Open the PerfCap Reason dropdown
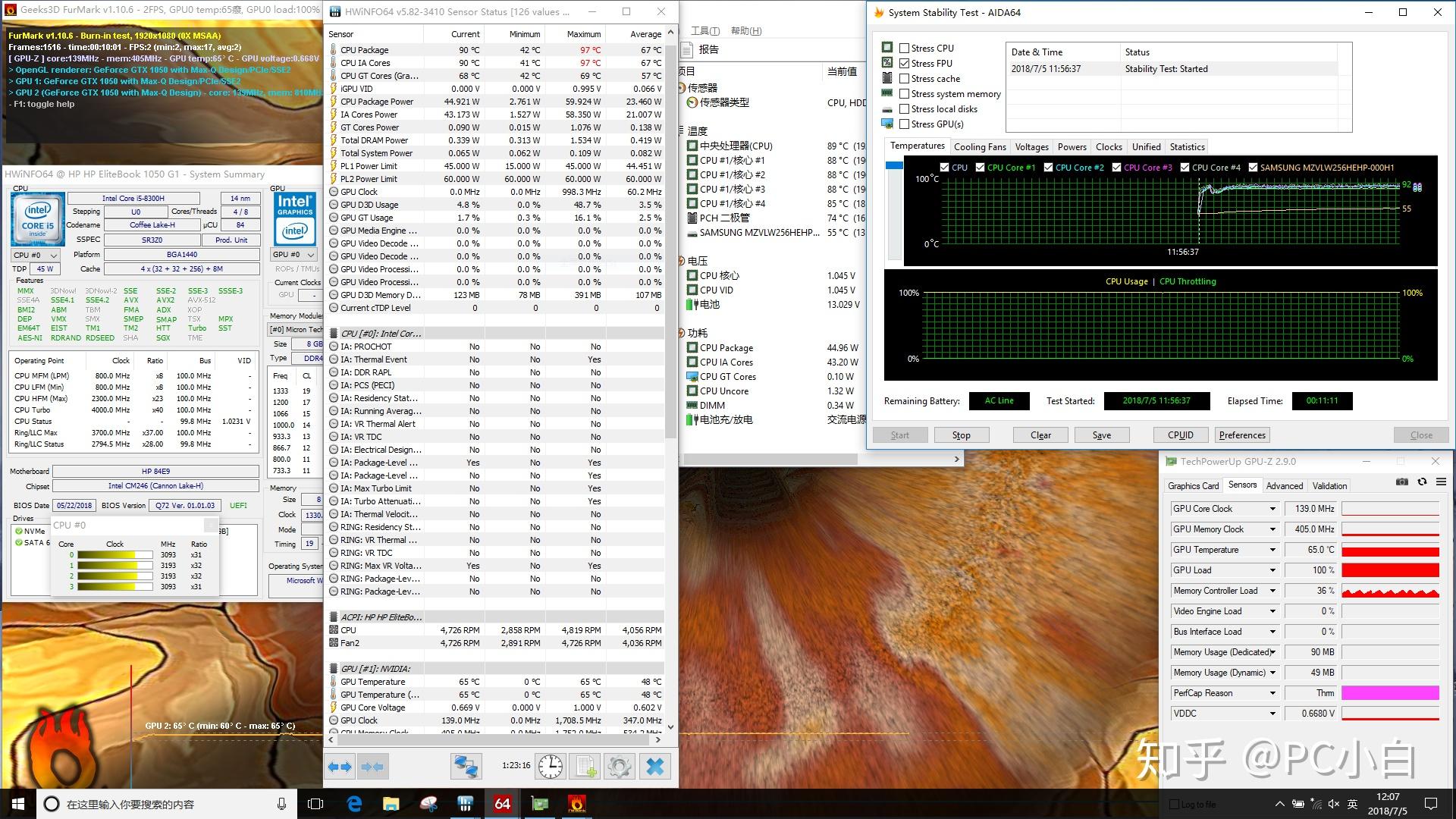Image resolution: width=1456 pixels, height=819 pixels. pos(1272,693)
